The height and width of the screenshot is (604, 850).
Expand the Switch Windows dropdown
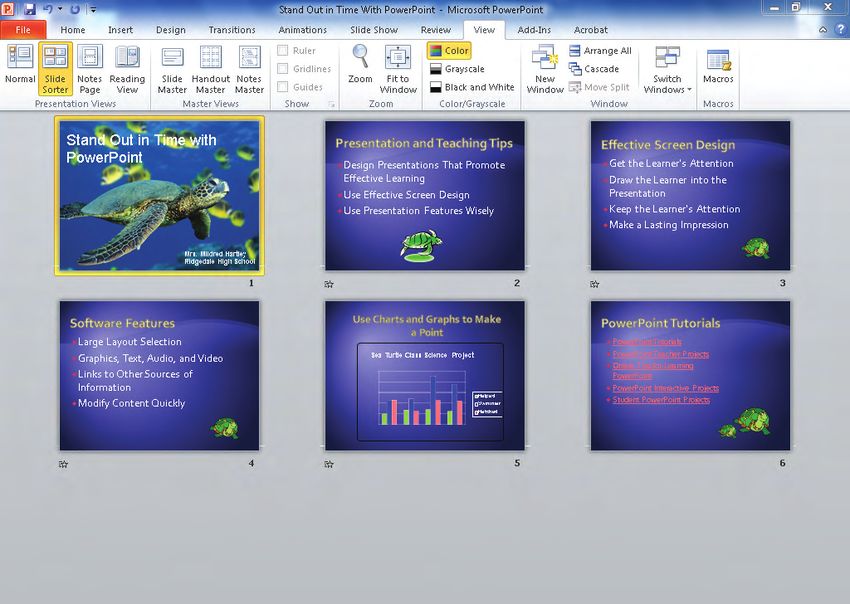(667, 69)
